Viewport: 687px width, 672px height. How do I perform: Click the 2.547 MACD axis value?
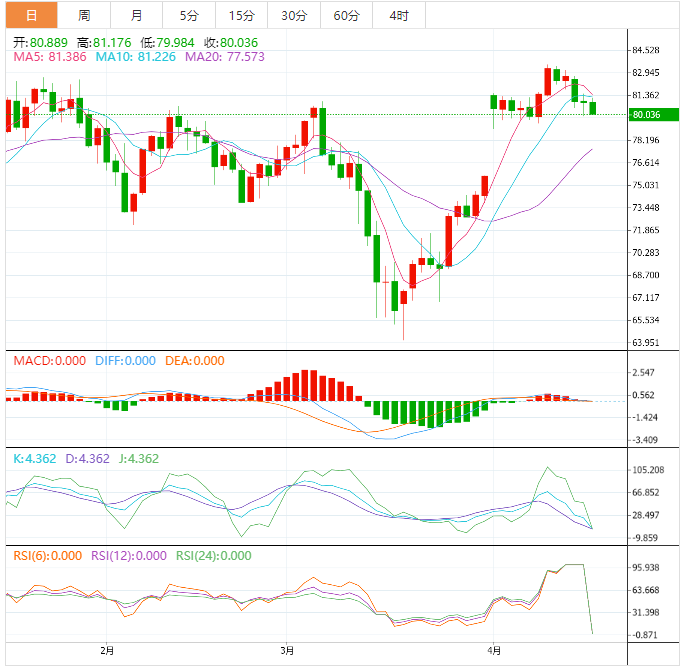point(644,373)
